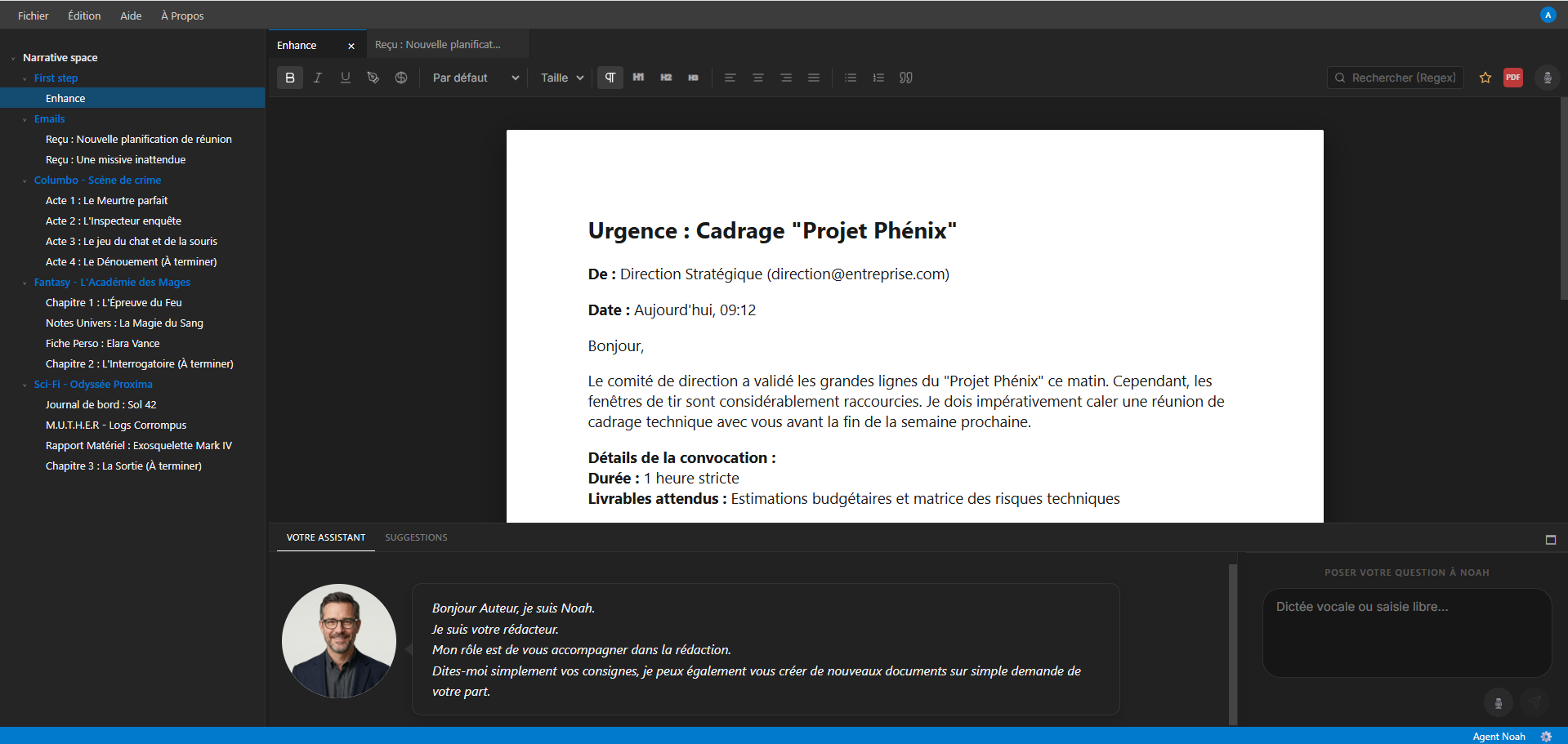Select the highlighter pen tool
This screenshot has height=744, width=1568.
point(373,78)
